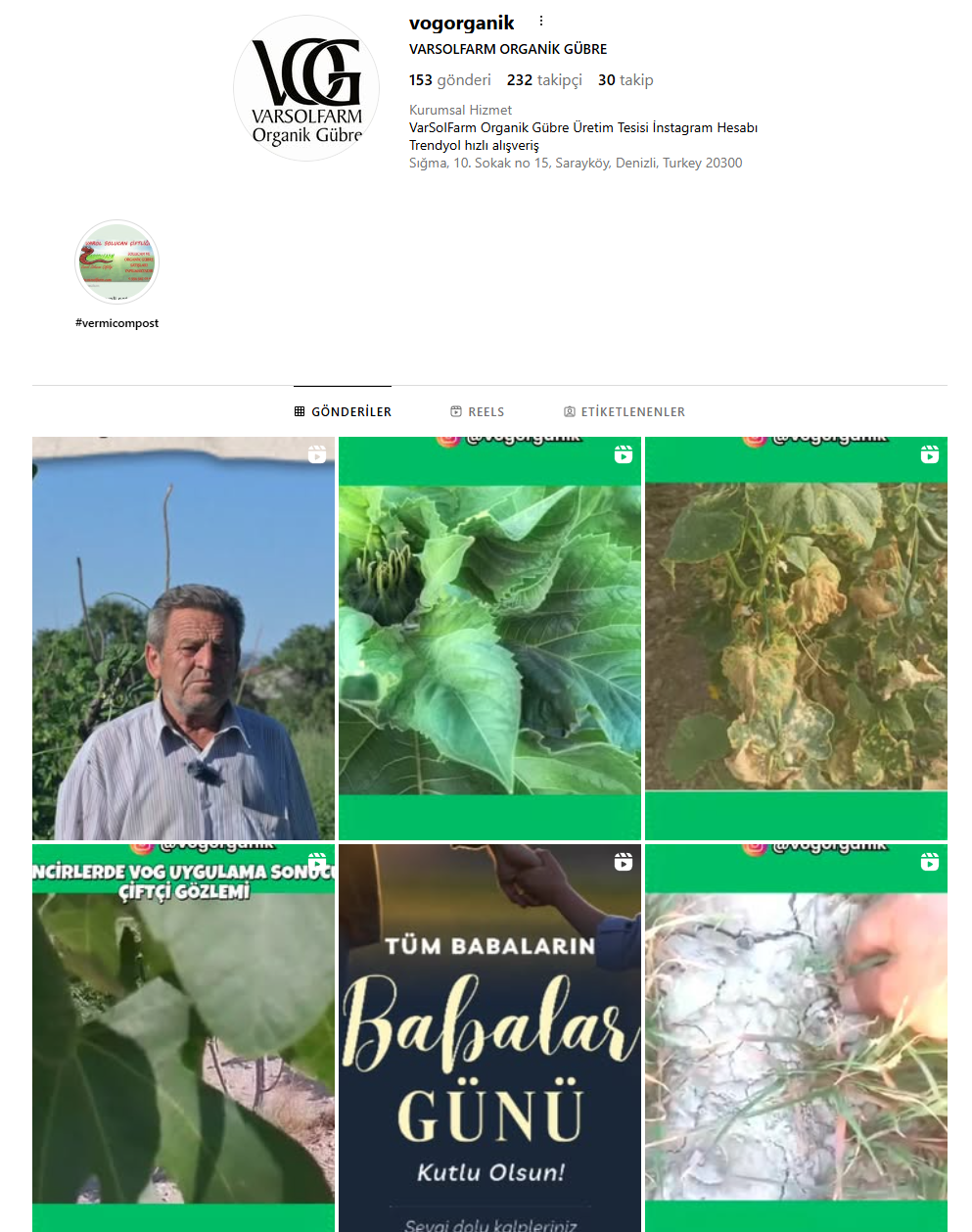The height and width of the screenshot is (1232, 972).
Task: Click reel icon on the sunflower leaves post
Action: pyautogui.click(x=624, y=454)
